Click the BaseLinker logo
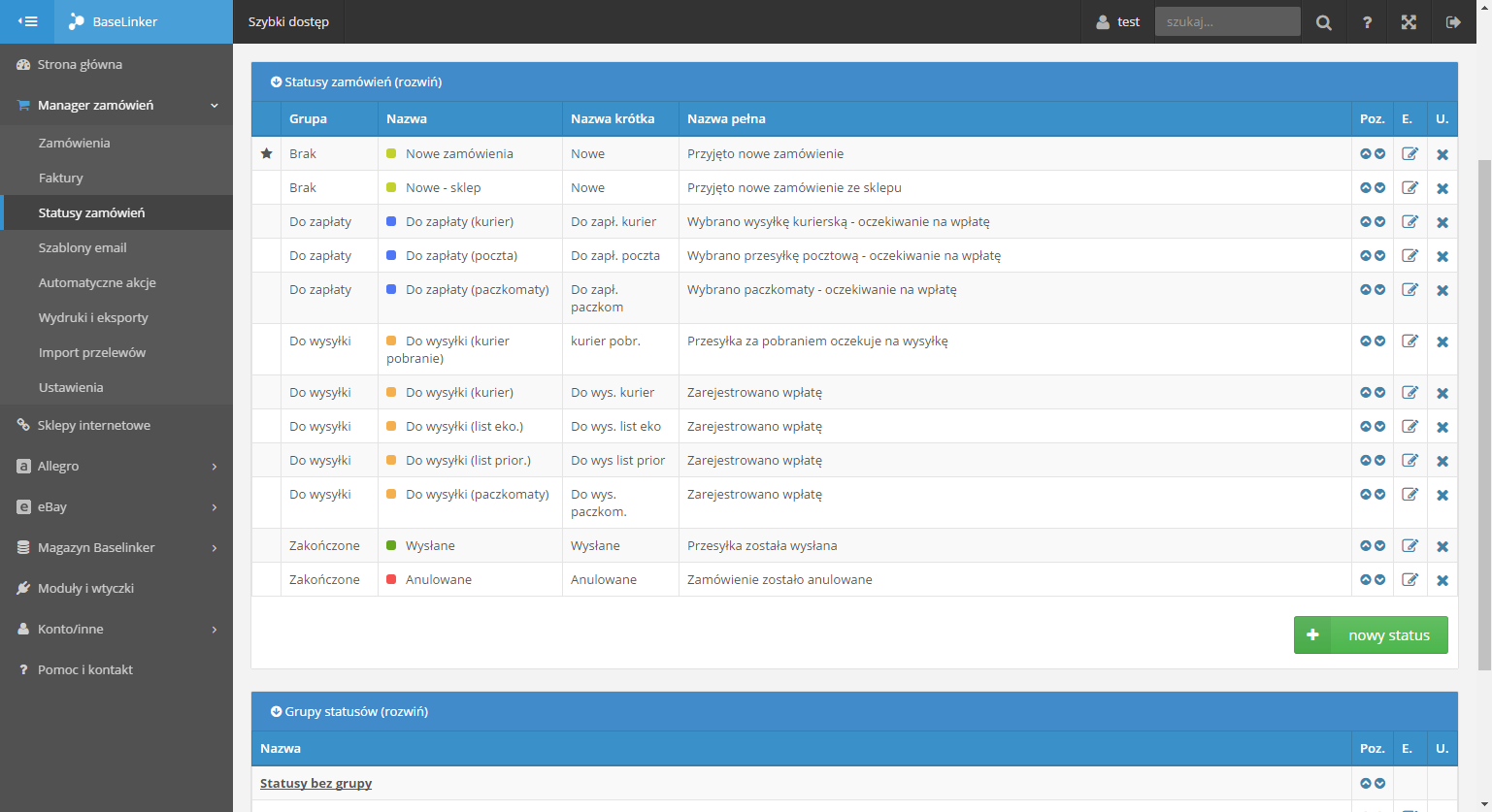 pos(113,21)
